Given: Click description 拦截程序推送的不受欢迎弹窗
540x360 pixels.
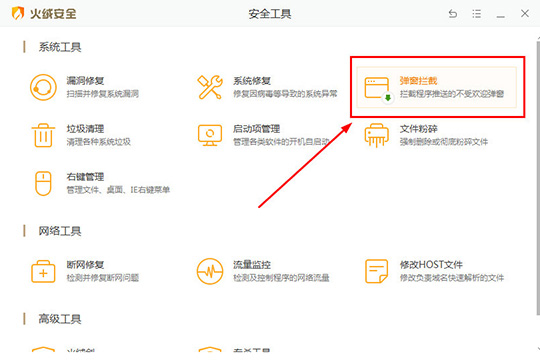Looking at the screenshot, I should (x=452, y=94).
